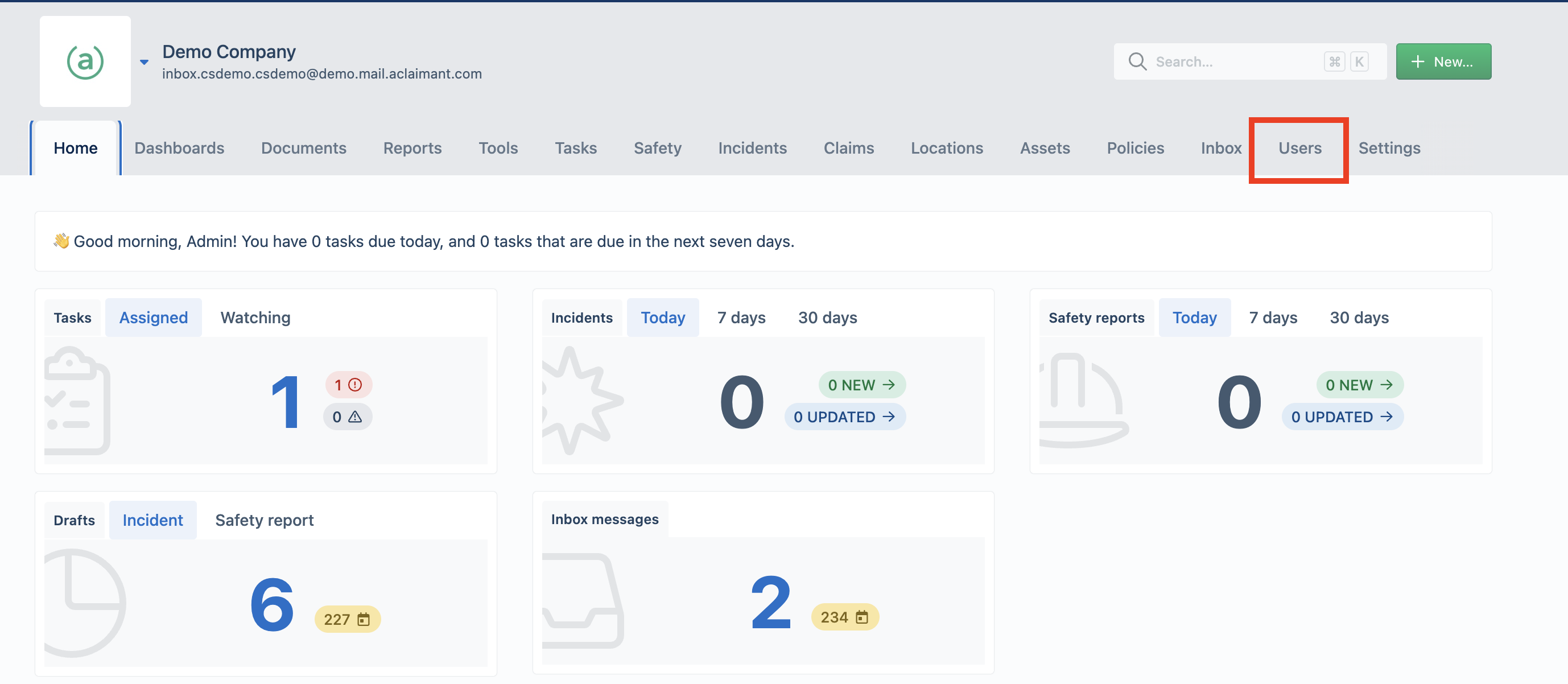The height and width of the screenshot is (684, 1568).
Task: Open 0 NEW incidents link
Action: (x=861, y=385)
